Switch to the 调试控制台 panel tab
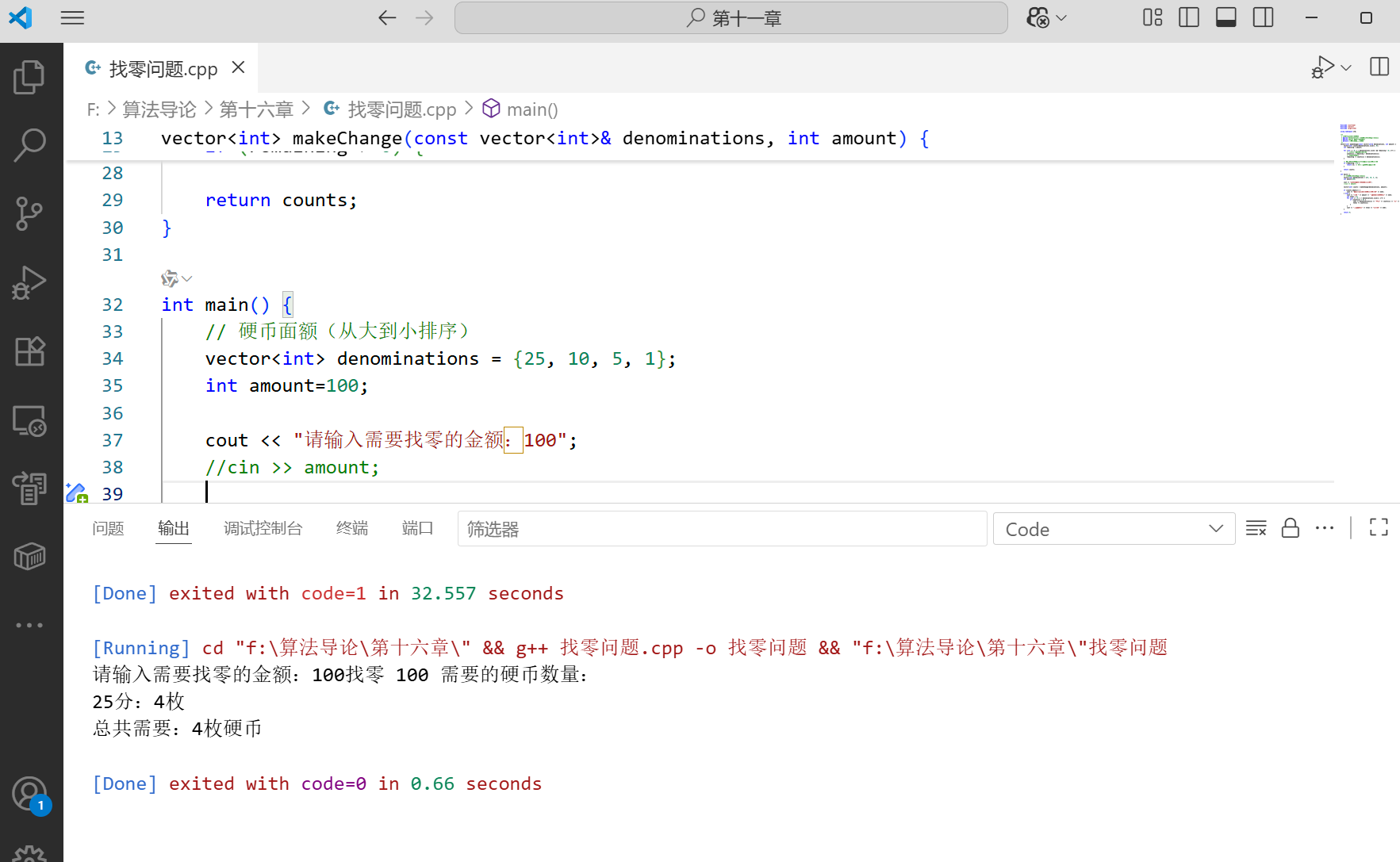The image size is (1400, 862). point(263,528)
